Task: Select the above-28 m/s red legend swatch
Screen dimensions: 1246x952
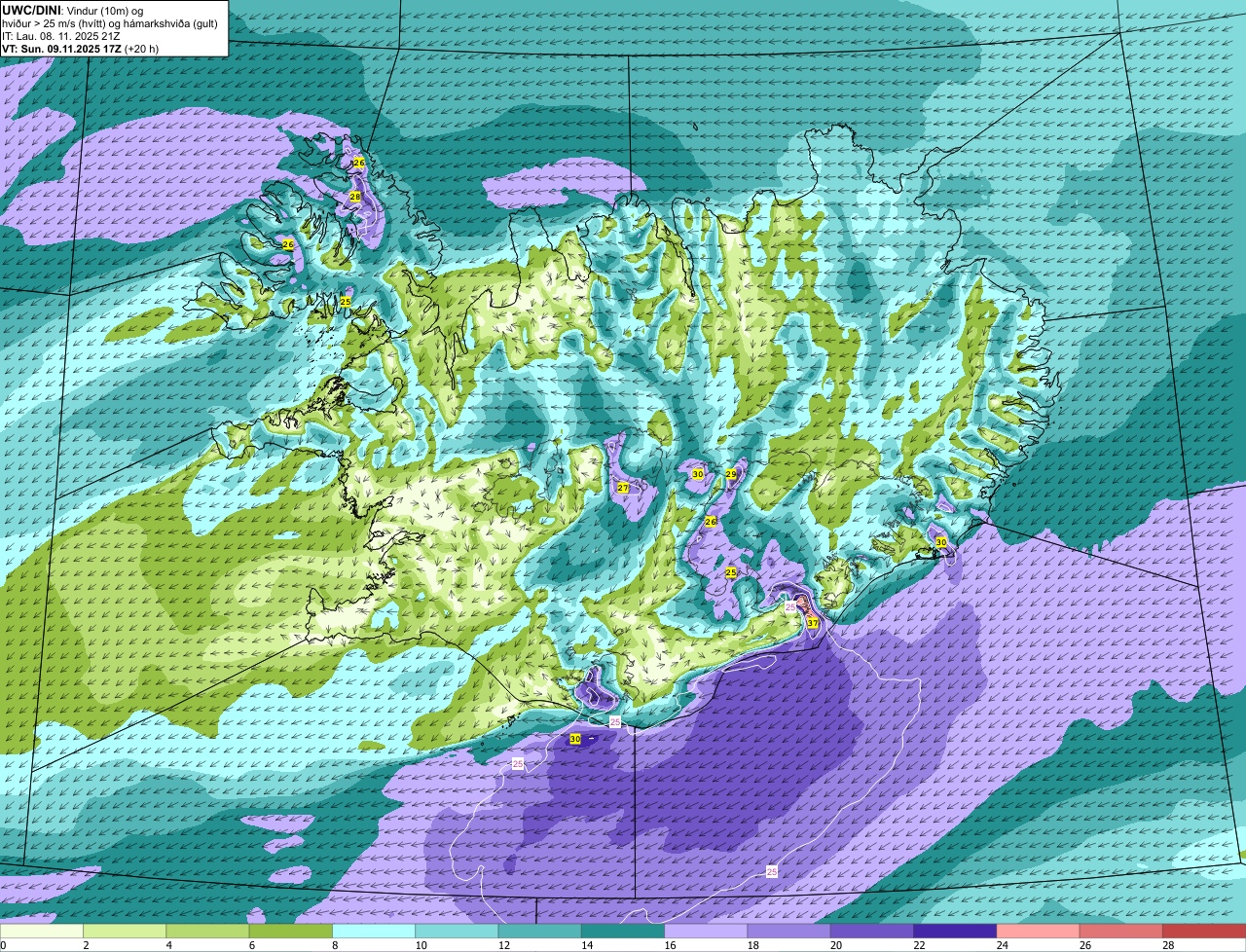Action: point(1204,932)
